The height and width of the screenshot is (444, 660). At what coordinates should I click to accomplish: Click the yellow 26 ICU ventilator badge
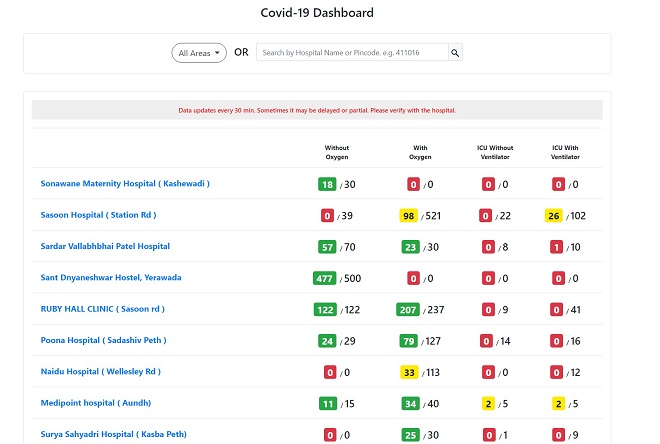pos(554,215)
